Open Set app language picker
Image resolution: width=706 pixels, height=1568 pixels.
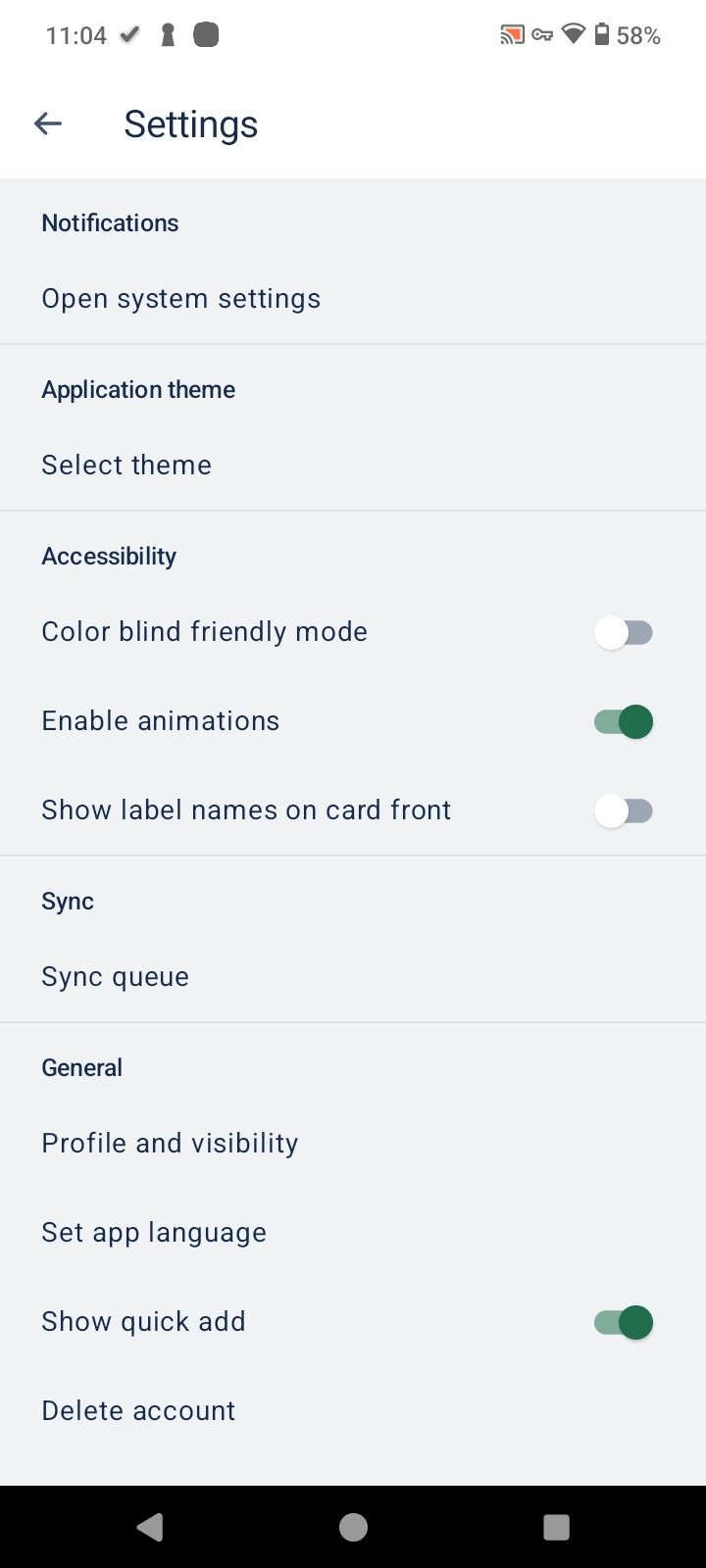(154, 1232)
